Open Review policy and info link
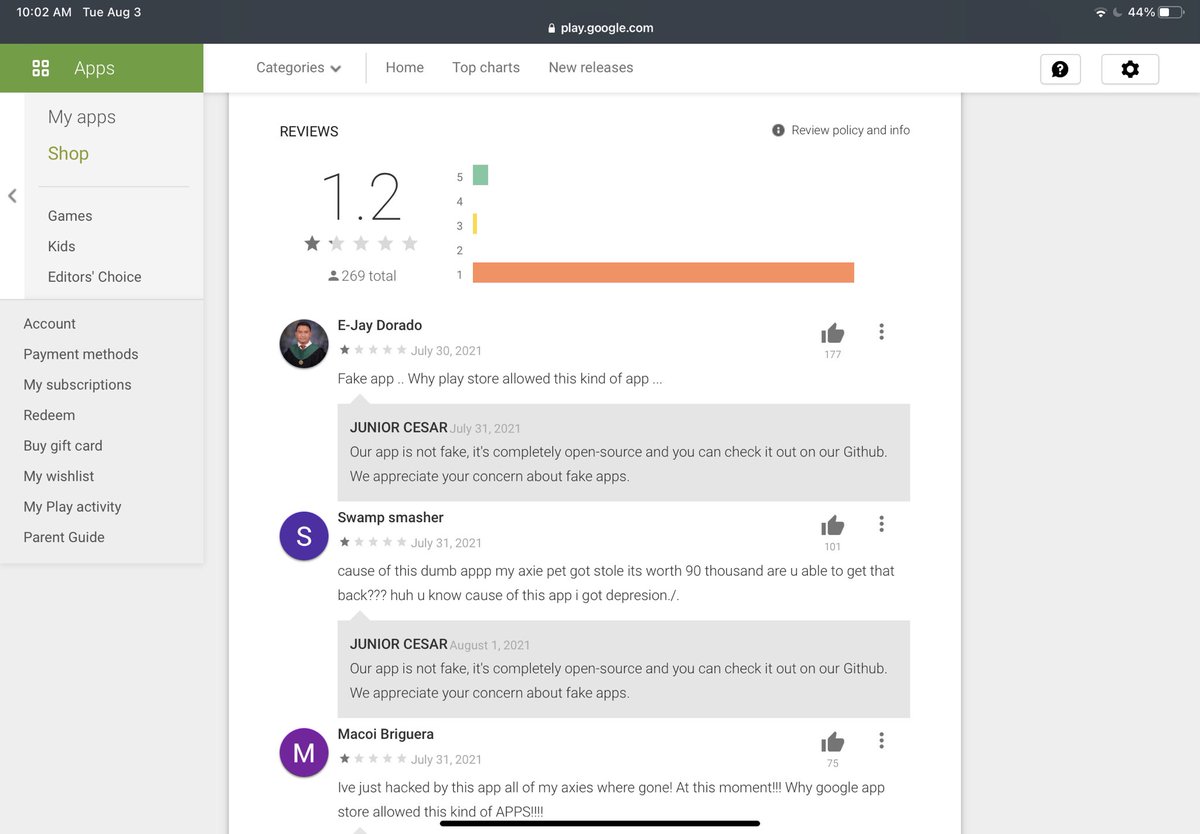The image size is (1200, 834). coord(851,130)
